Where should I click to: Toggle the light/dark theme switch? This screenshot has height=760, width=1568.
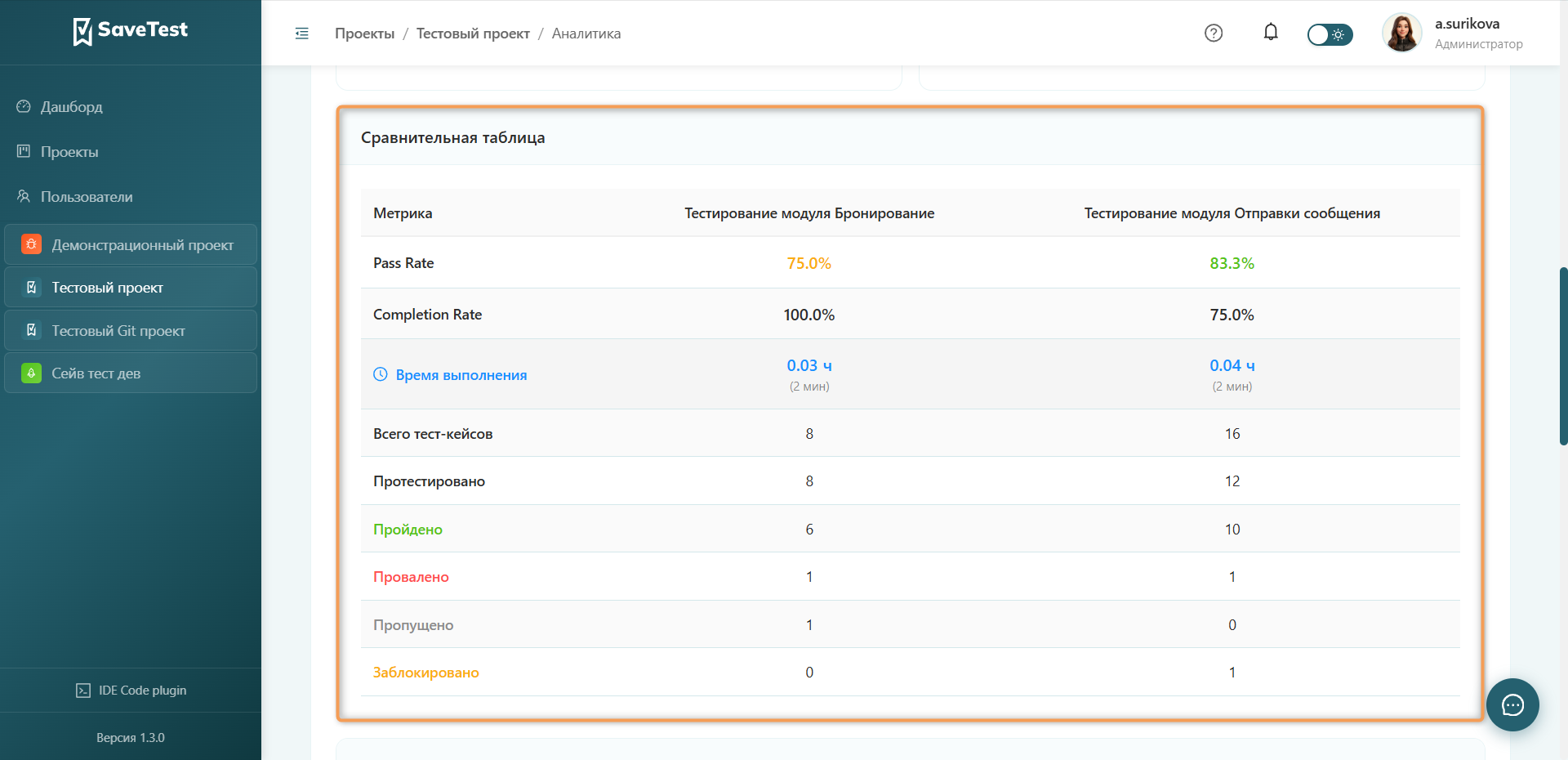pos(1330,34)
